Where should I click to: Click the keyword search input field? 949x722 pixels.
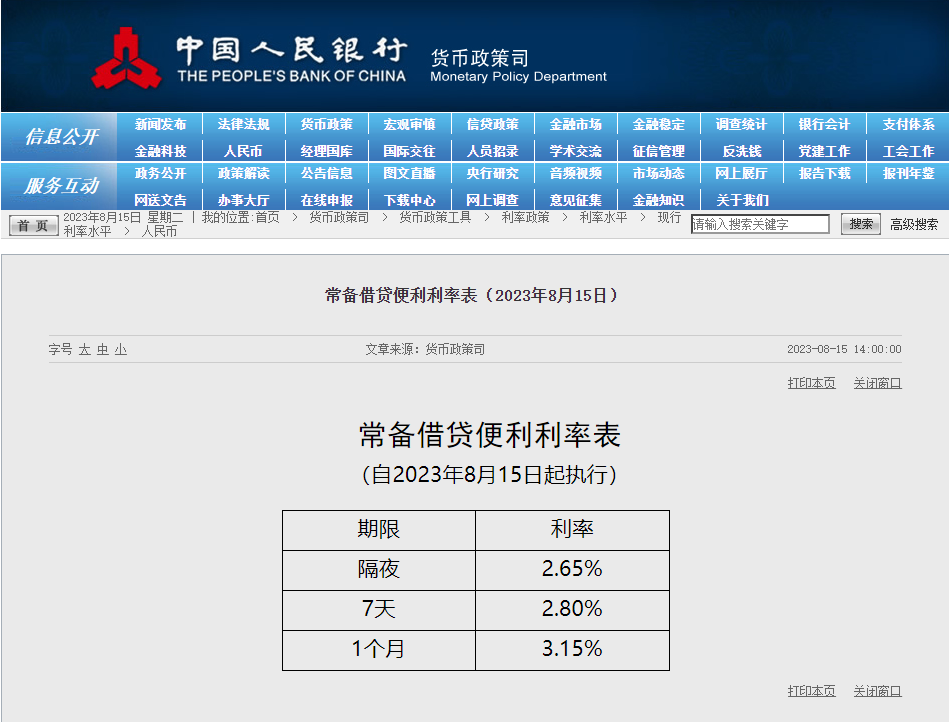760,225
